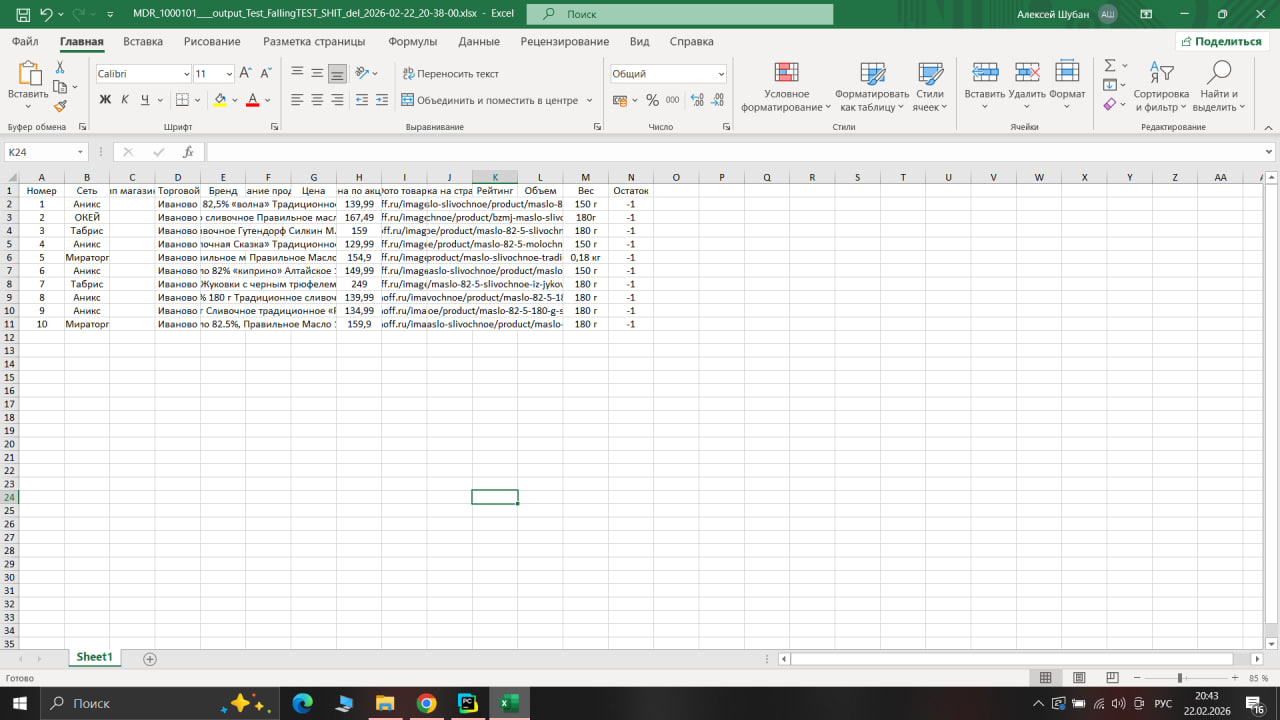The width and height of the screenshot is (1280, 720).
Task: Apply borders using the borders icon
Action: click(x=182, y=100)
